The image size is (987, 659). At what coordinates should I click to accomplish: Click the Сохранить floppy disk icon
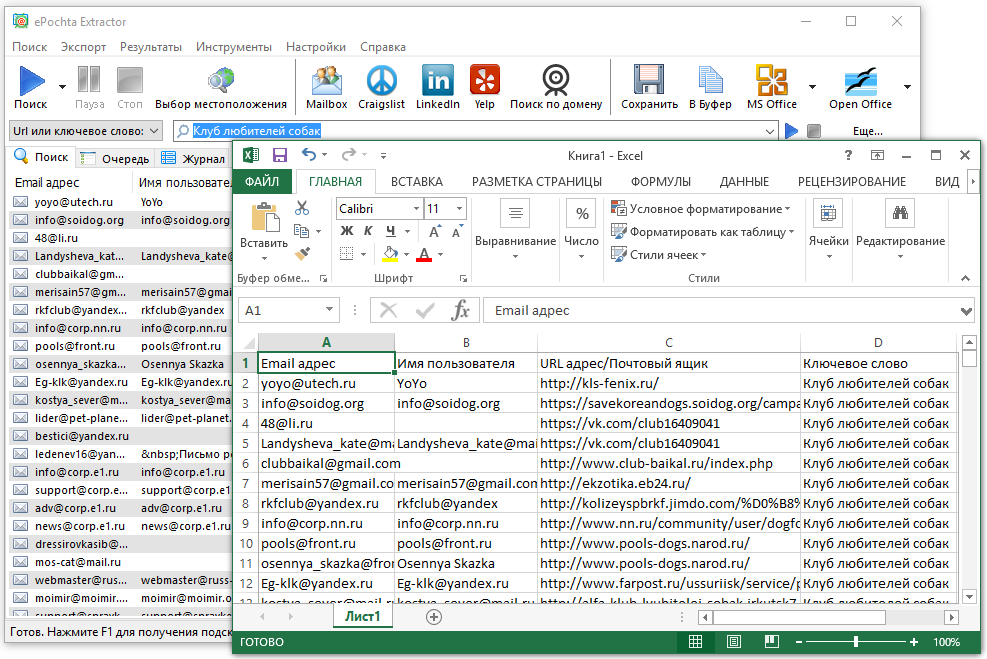(649, 81)
